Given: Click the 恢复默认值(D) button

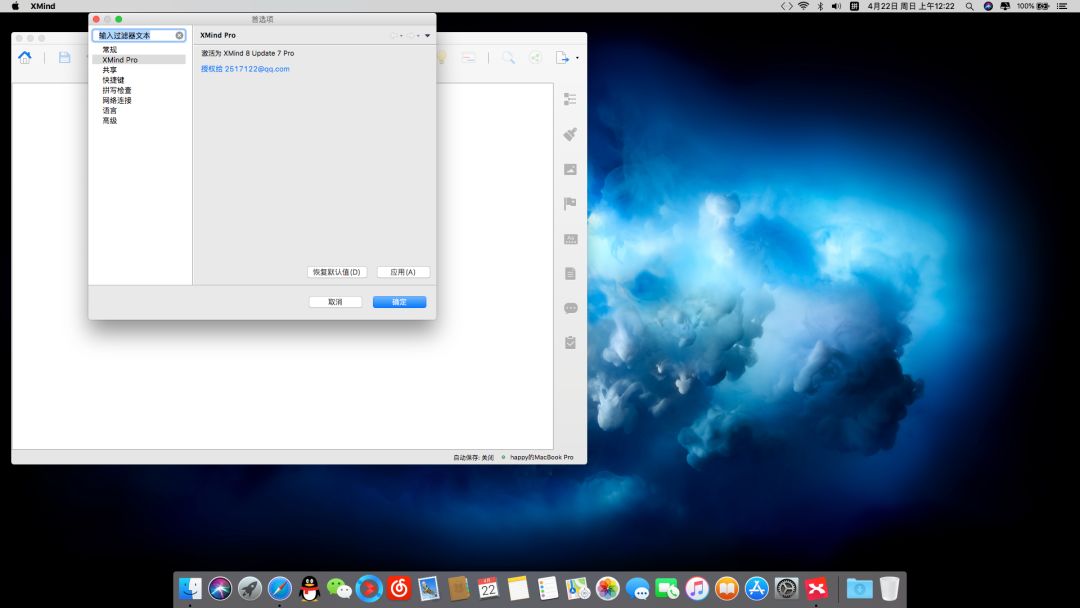Looking at the screenshot, I should 337,272.
